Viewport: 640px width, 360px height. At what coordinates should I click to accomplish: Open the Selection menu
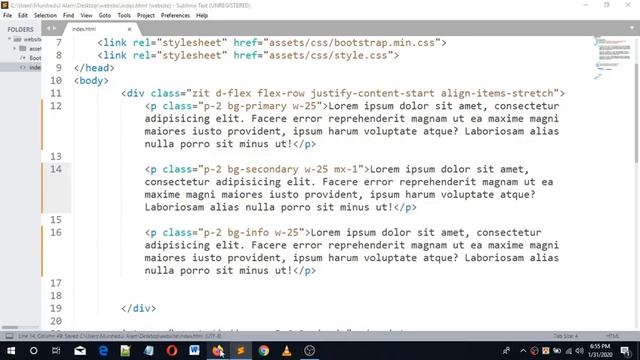[x=45, y=16]
